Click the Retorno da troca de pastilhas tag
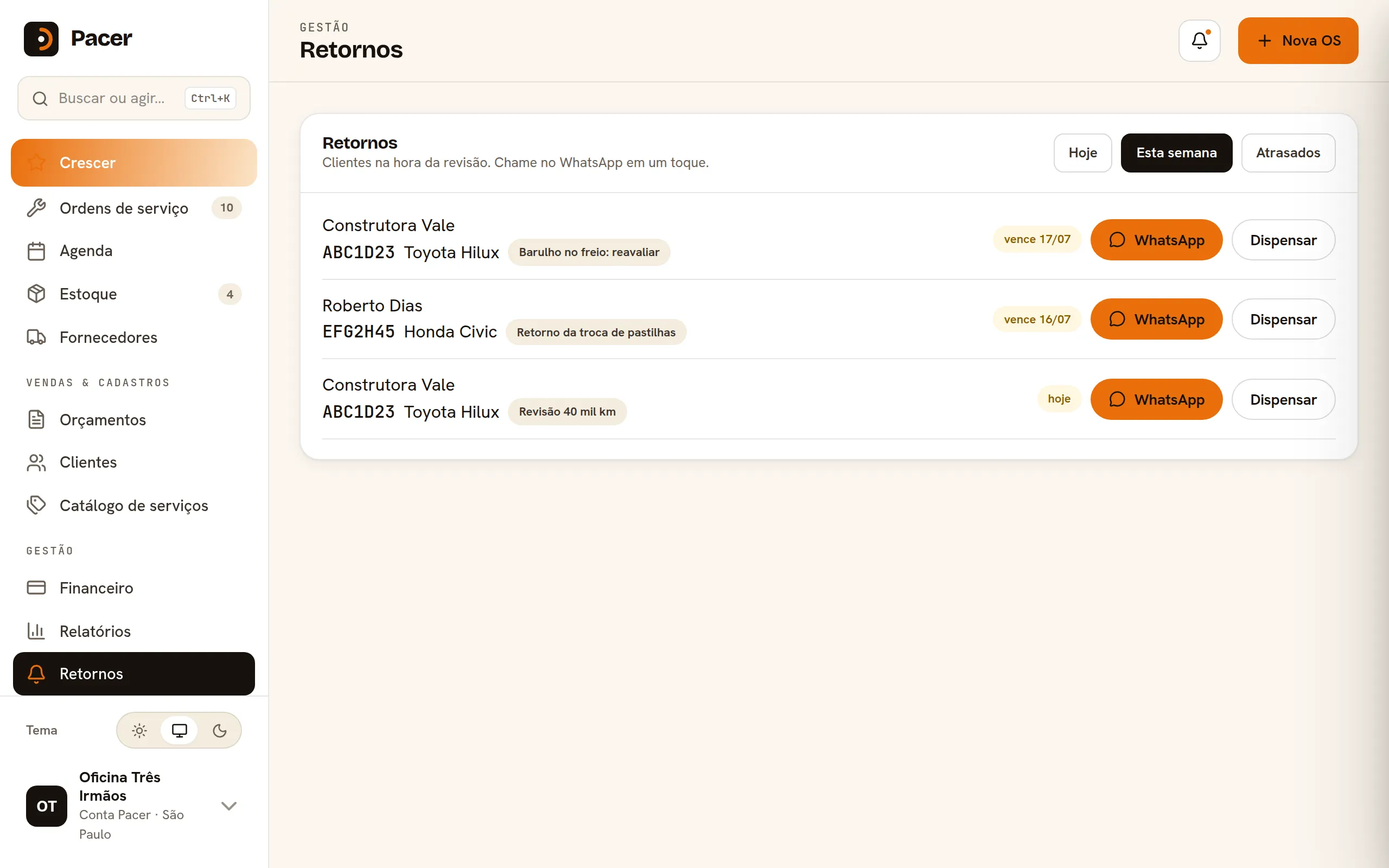The height and width of the screenshot is (868, 1389). 596,333
